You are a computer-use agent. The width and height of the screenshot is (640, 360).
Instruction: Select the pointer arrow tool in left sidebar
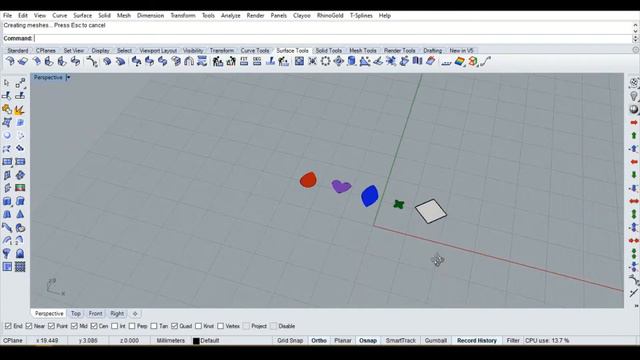pos(7,83)
